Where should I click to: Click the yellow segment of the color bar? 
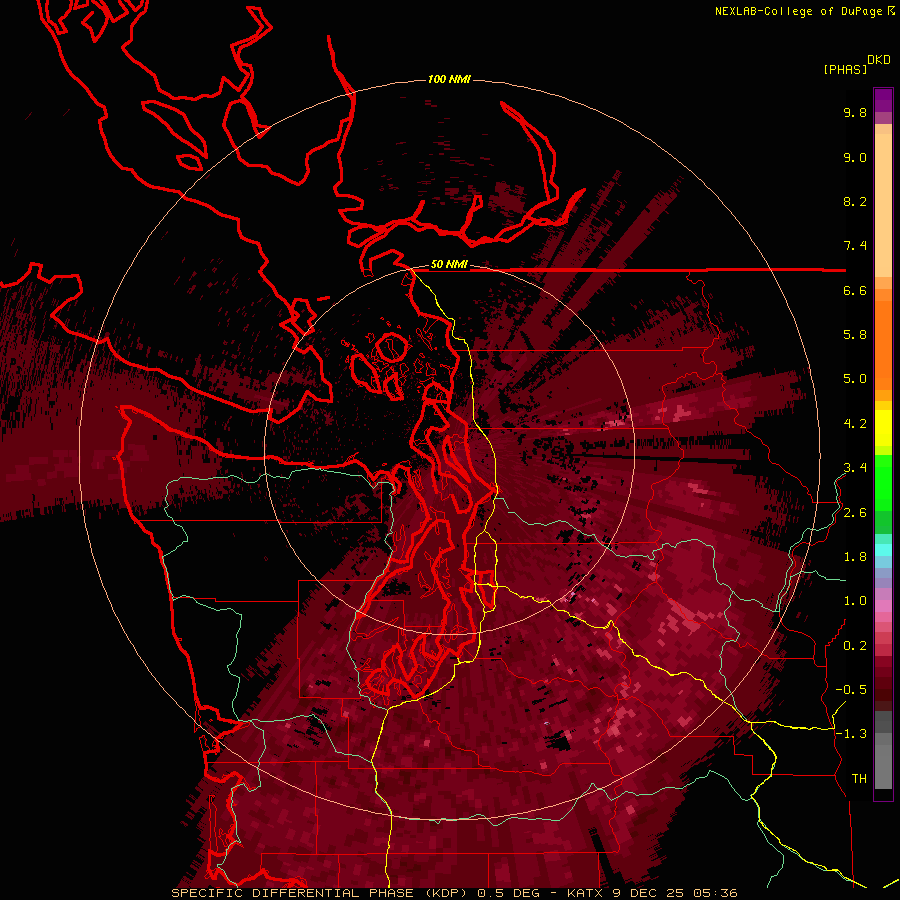pyautogui.click(x=883, y=428)
